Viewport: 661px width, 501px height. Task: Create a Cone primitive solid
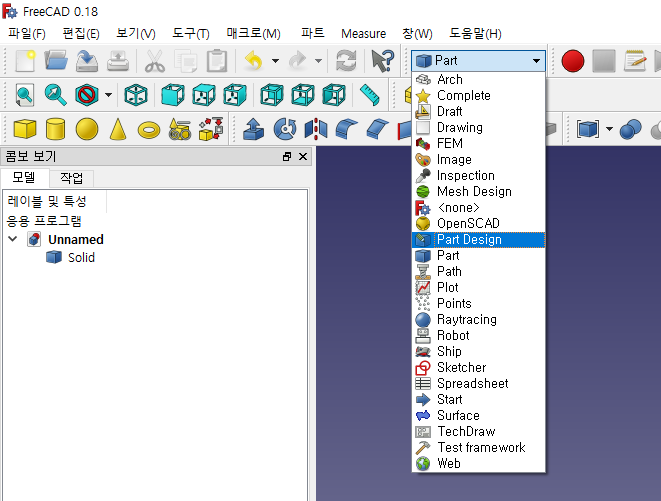pos(118,129)
